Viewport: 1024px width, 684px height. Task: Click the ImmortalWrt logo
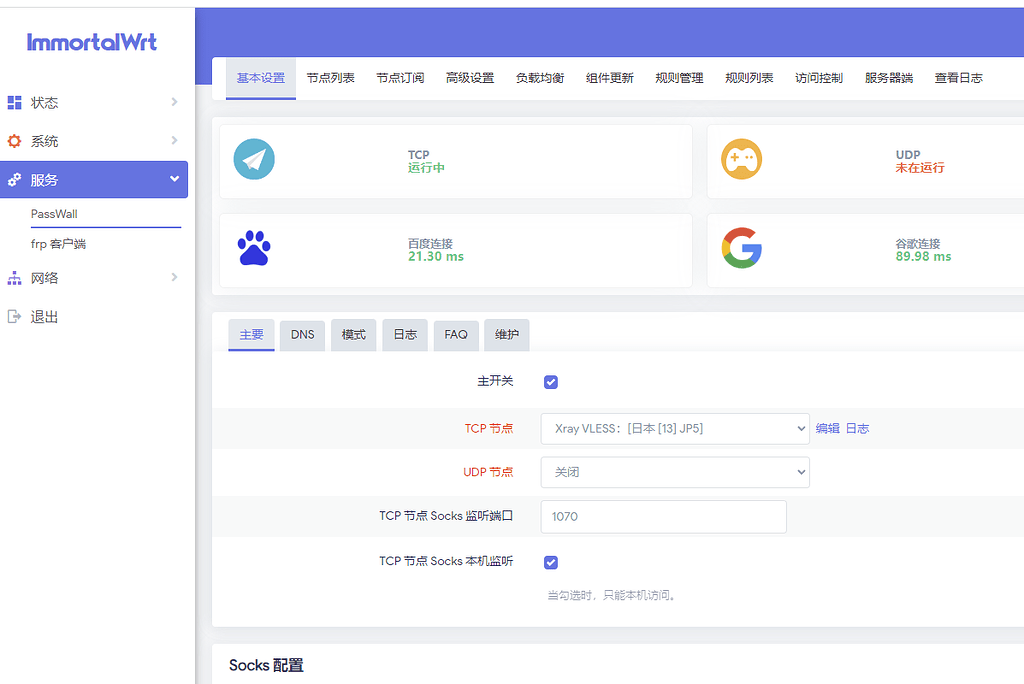91,42
